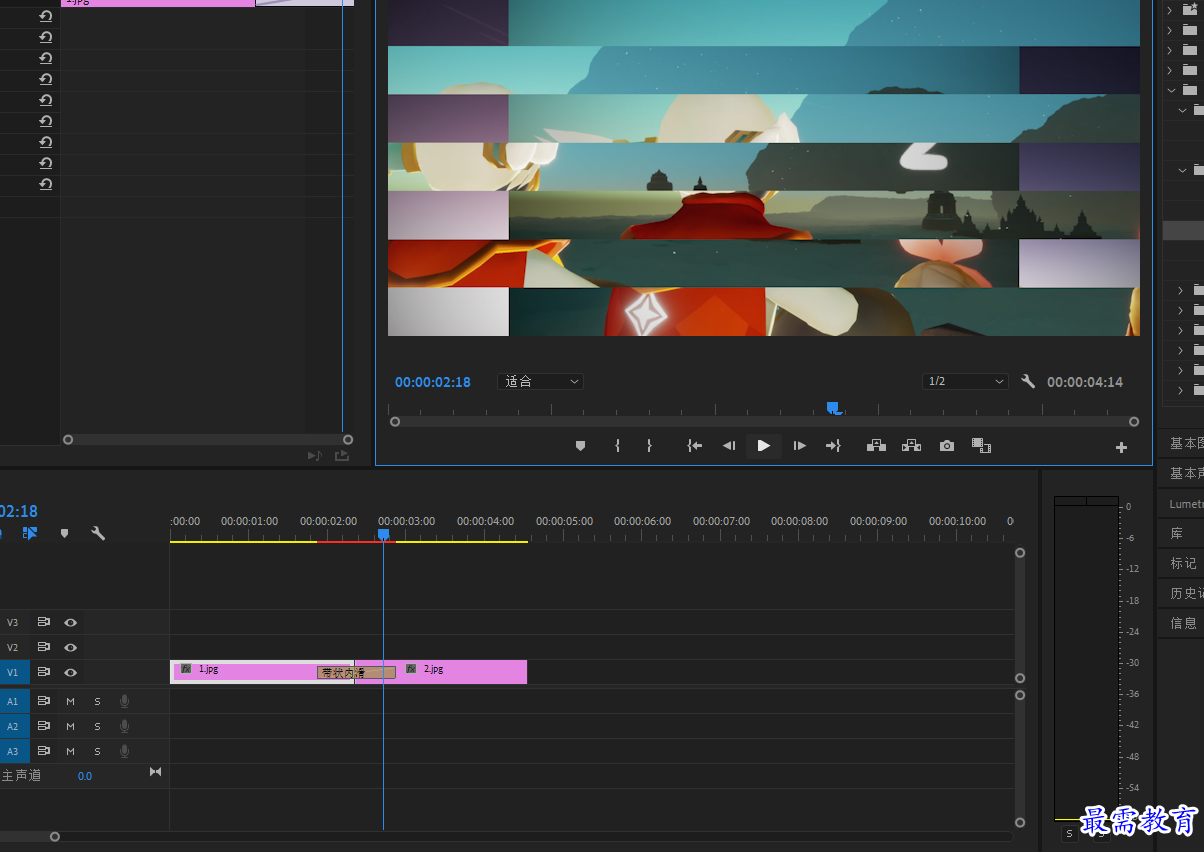1204x852 pixels.
Task: Step forward one frame in Program monitor
Action: 799,446
